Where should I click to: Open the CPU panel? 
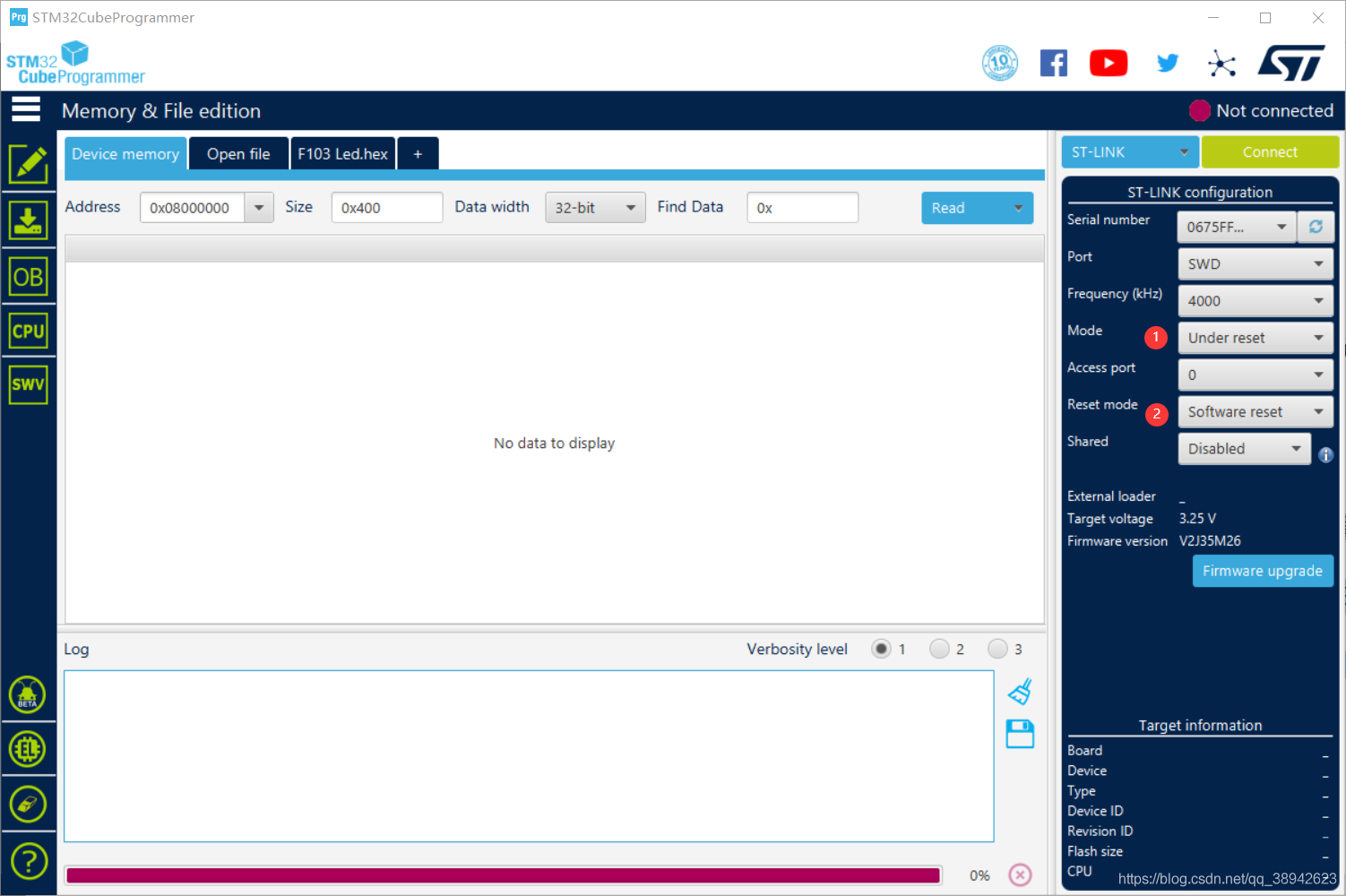(x=29, y=332)
